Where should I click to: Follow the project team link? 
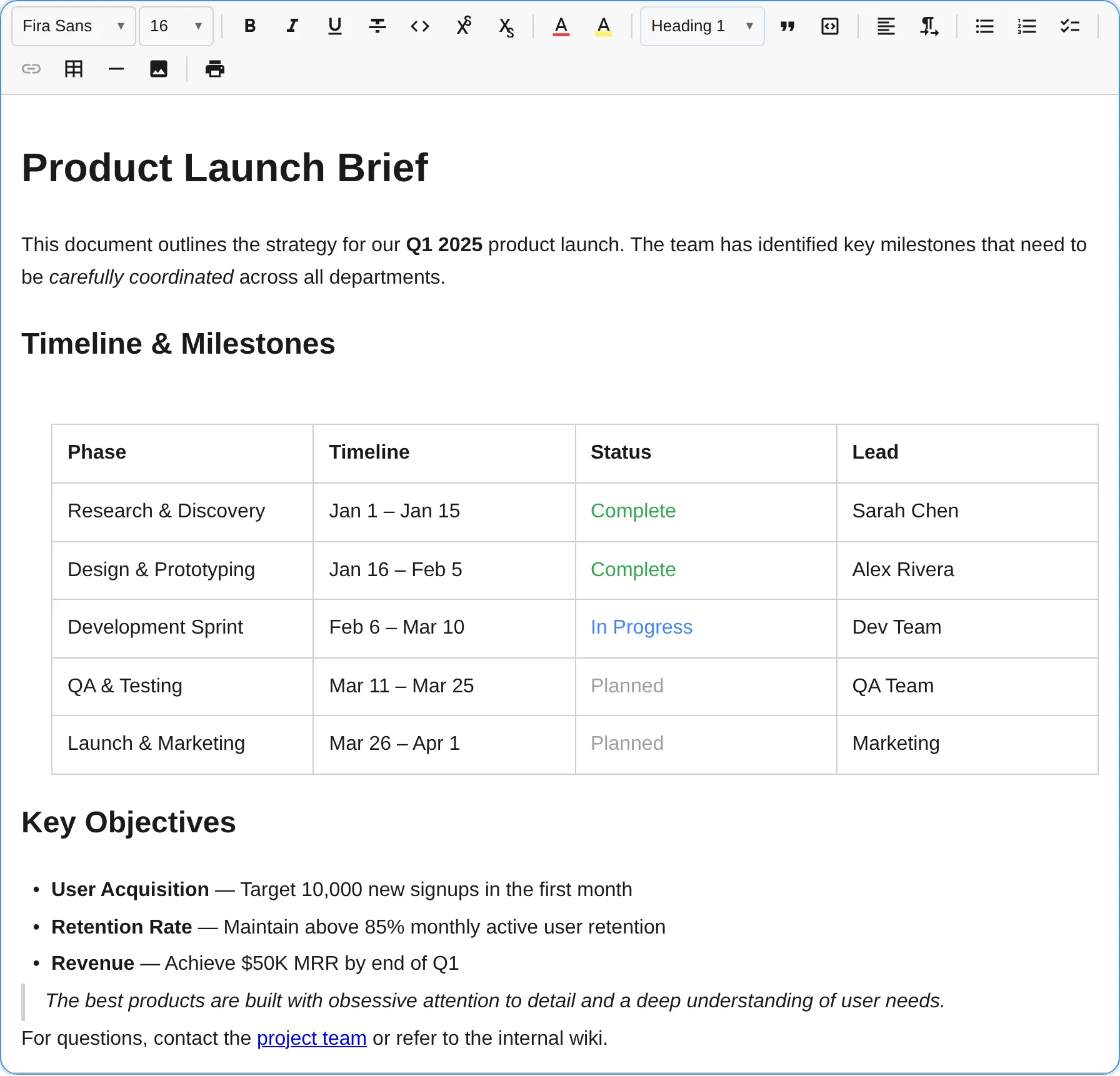tap(311, 1038)
